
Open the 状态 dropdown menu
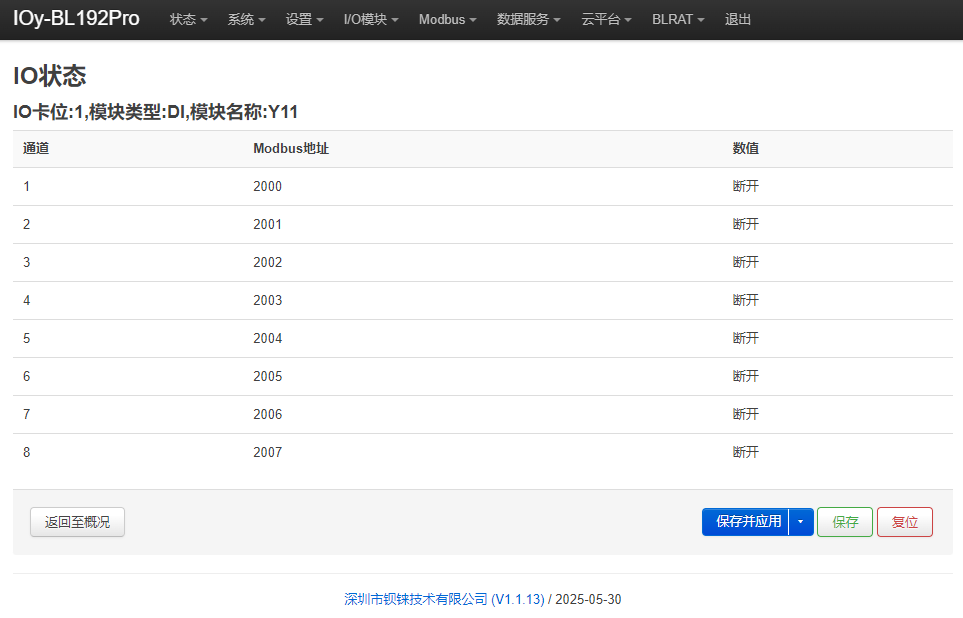coord(188,19)
